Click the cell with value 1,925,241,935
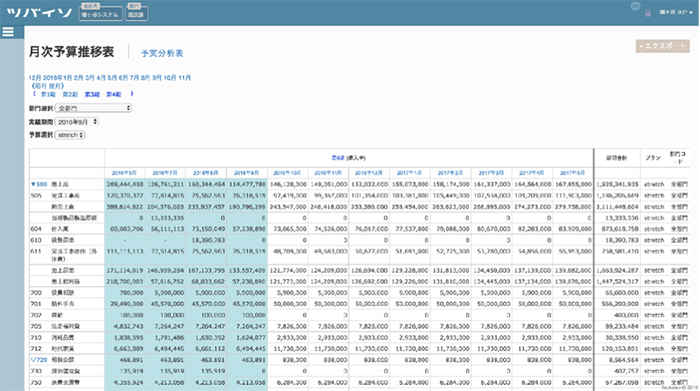 [x=617, y=184]
